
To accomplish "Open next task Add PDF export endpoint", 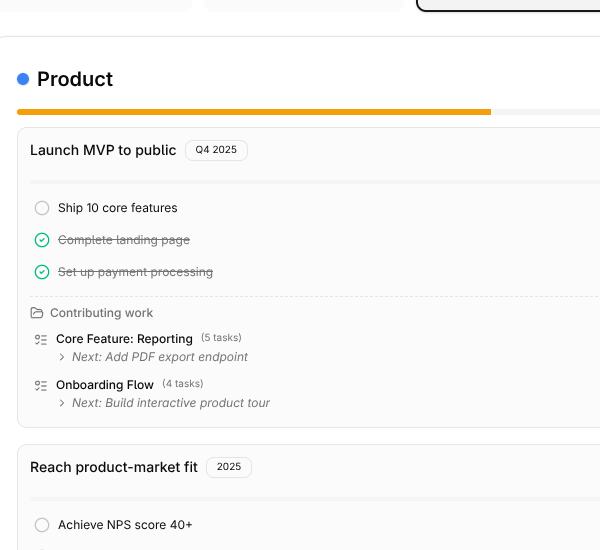I will click(160, 357).
